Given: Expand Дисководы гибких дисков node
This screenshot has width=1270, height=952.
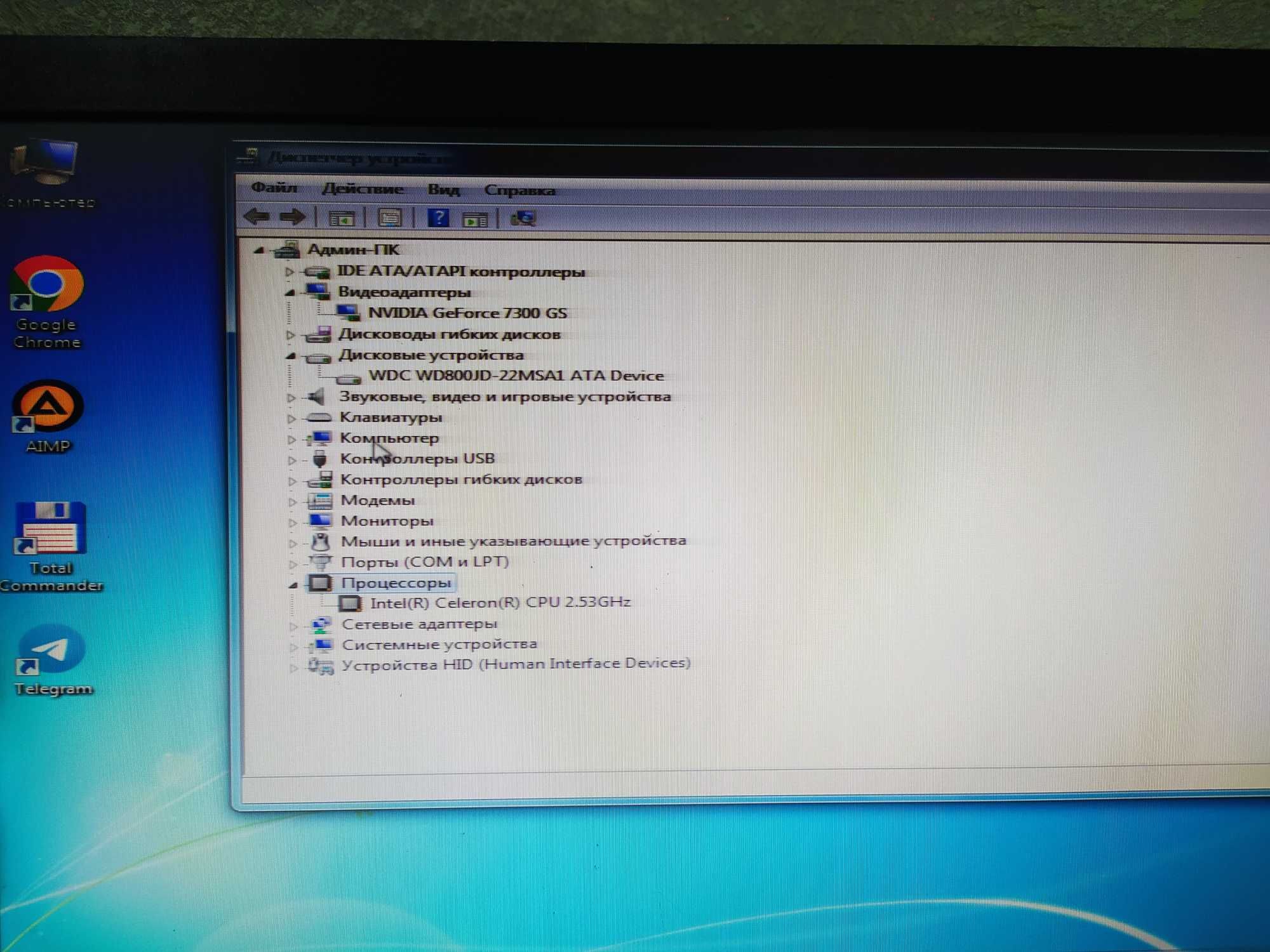Looking at the screenshot, I should [x=290, y=334].
